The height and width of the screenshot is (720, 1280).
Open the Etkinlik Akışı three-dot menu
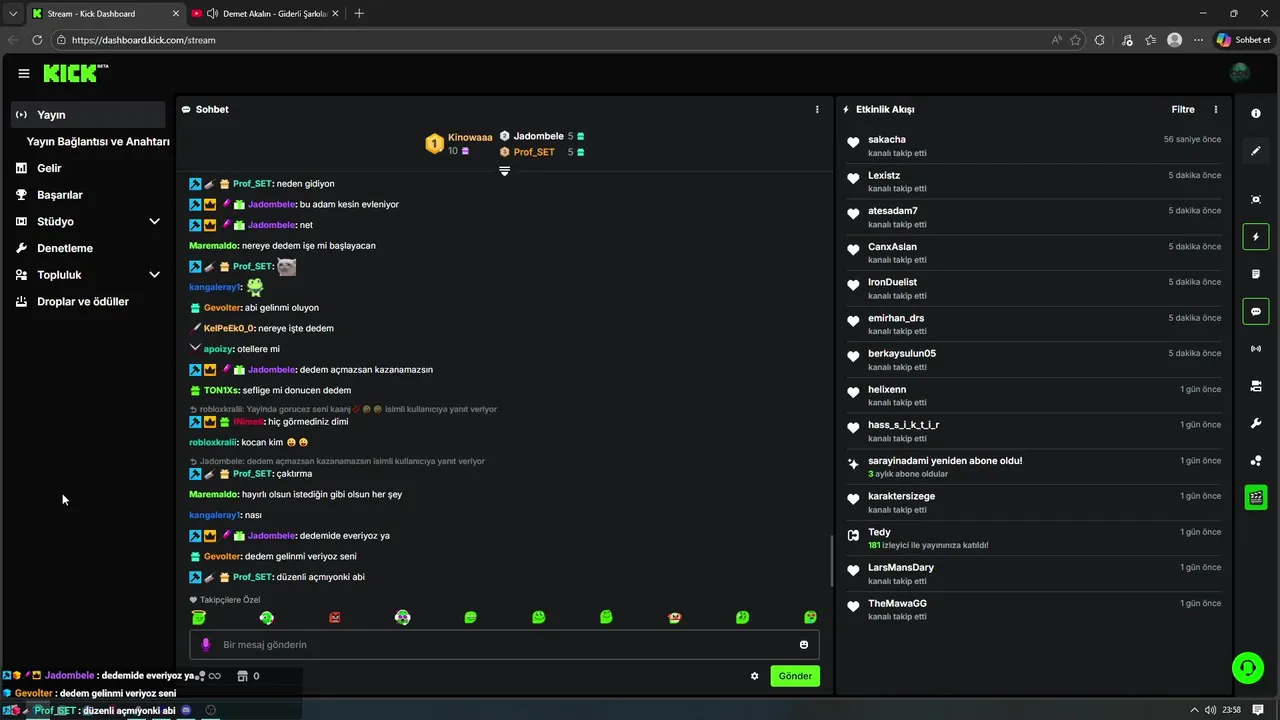pyautogui.click(x=1216, y=109)
